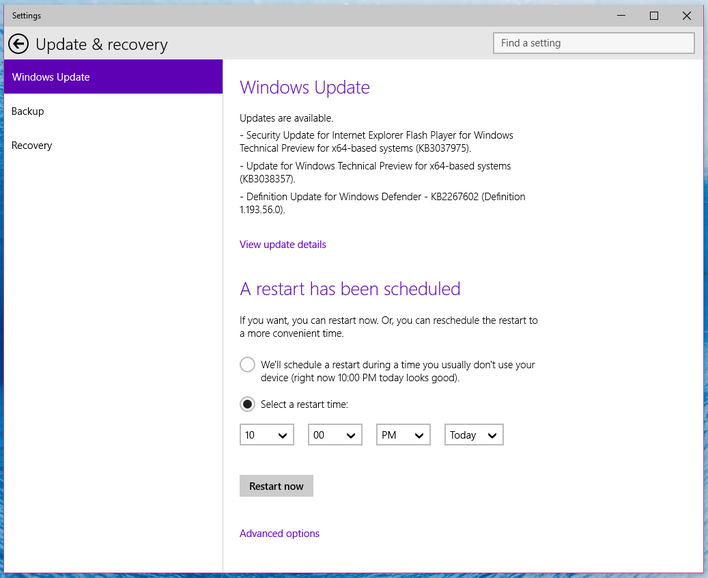
Task: Expand the day dropdown showing Today
Action: point(474,435)
